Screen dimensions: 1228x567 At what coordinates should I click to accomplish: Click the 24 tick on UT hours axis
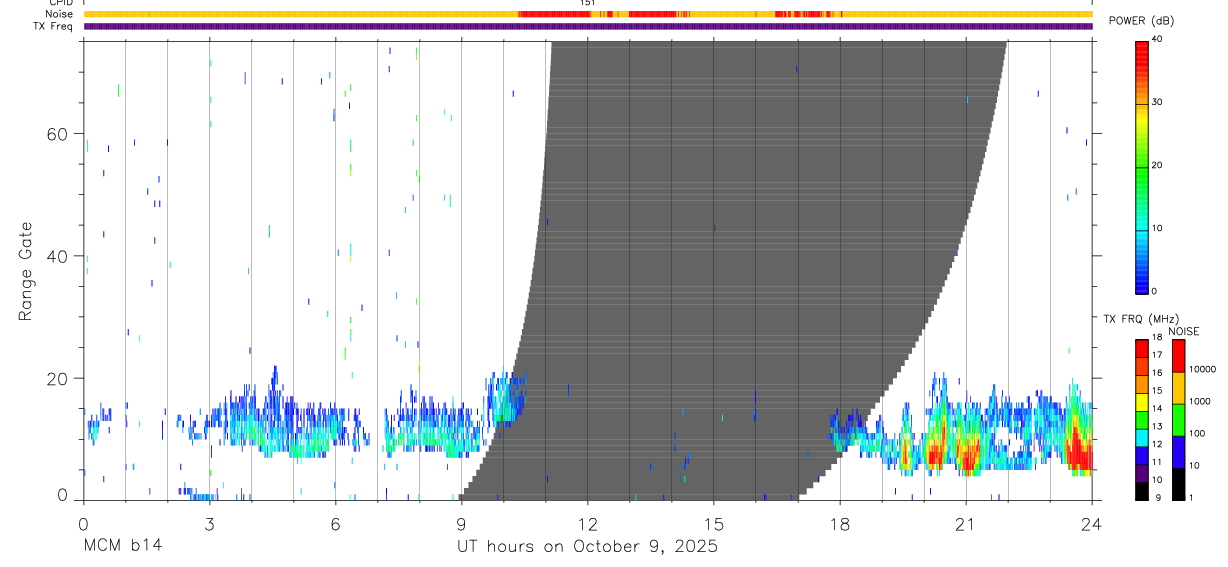[x=1092, y=523]
